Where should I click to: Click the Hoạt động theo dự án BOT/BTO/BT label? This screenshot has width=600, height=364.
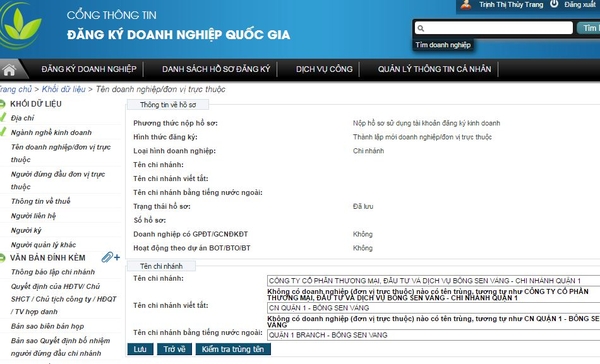pos(192,248)
